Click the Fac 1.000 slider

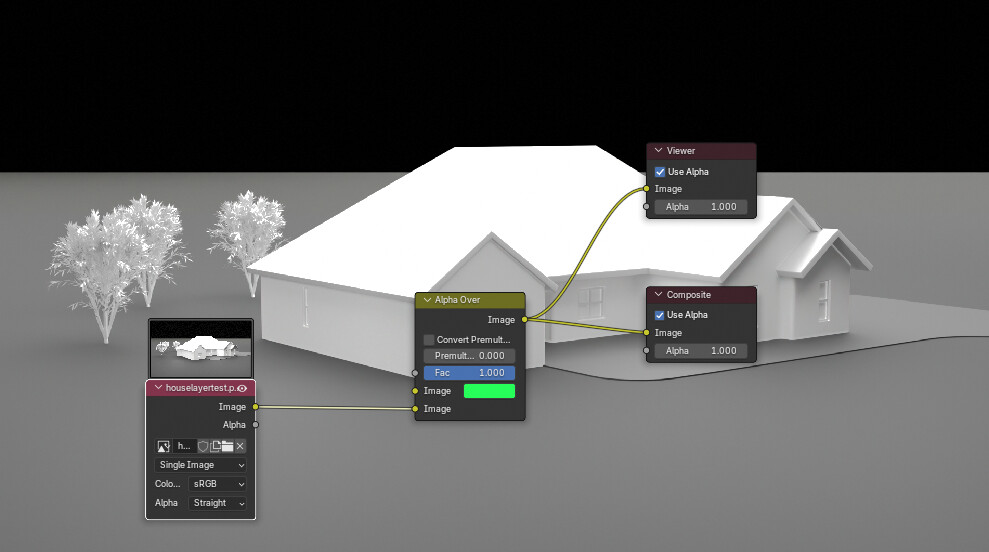click(469, 373)
